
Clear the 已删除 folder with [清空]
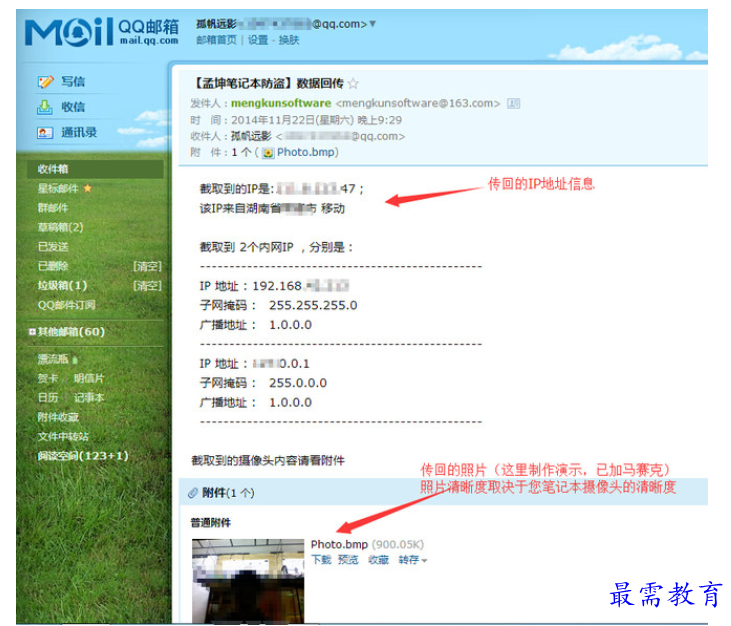[147, 266]
